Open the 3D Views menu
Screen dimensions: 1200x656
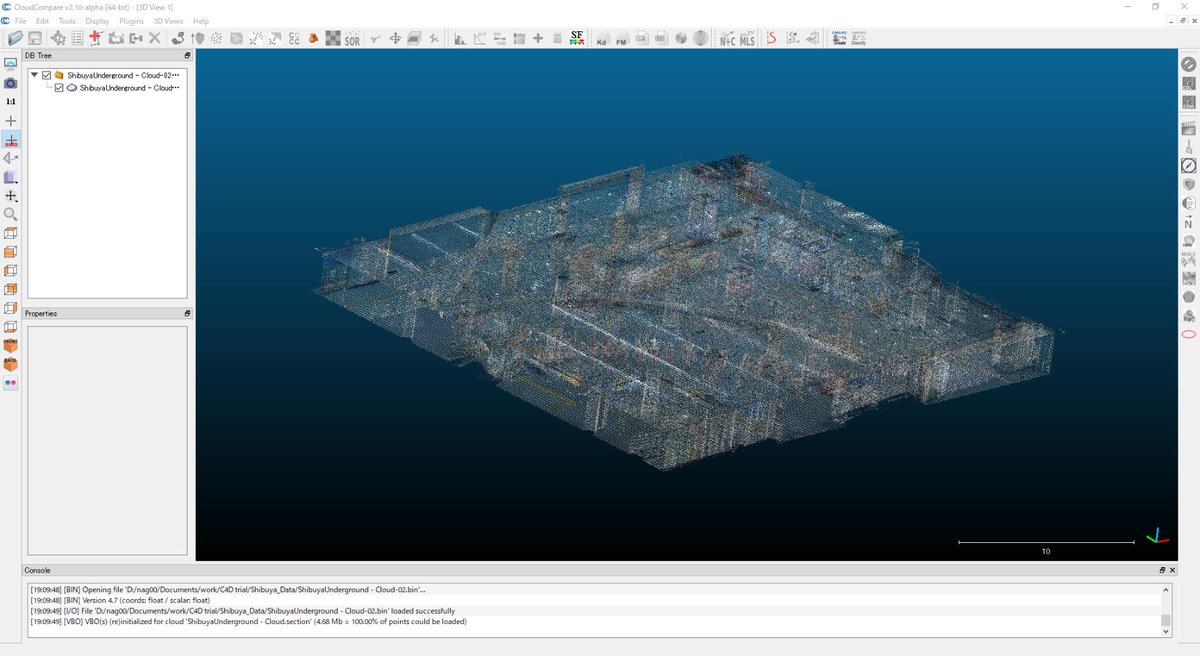coord(170,21)
